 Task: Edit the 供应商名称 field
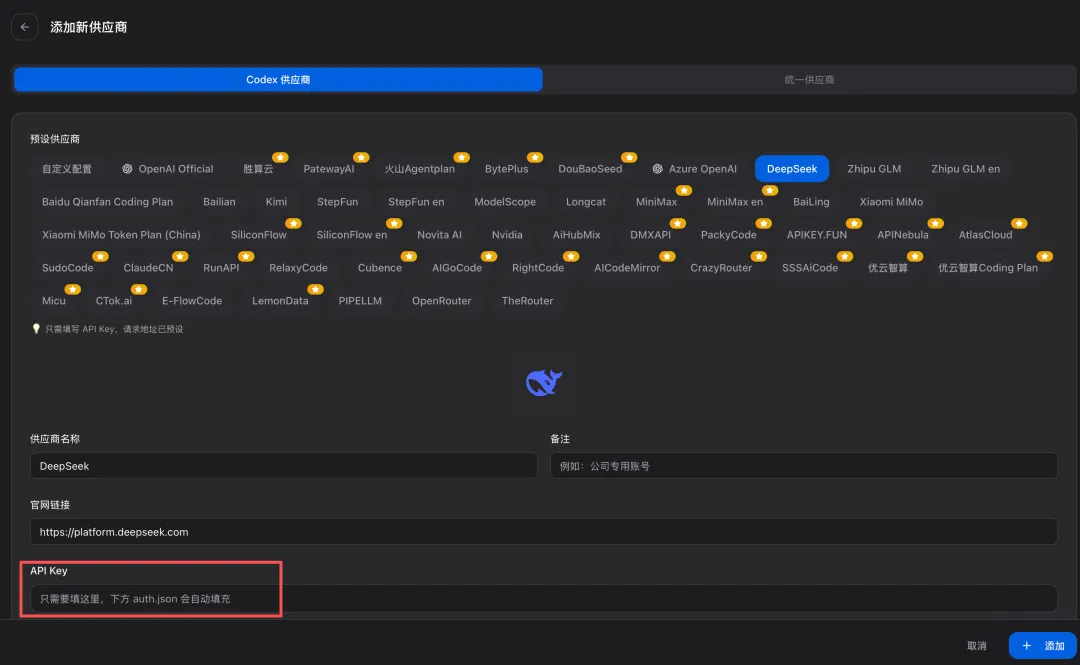click(284, 466)
